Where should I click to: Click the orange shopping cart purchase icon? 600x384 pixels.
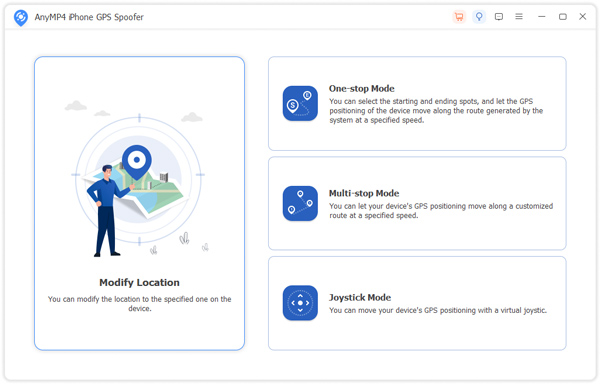pyautogui.click(x=459, y=17)
